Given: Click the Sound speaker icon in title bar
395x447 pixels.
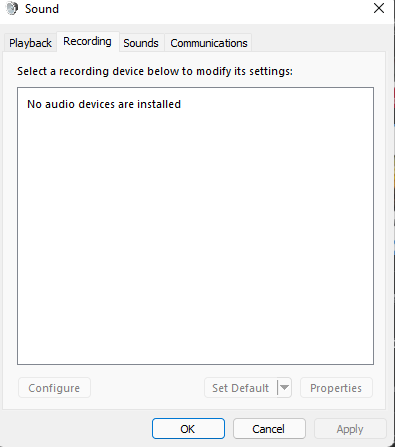Looking at the screenshot, I should click(x=12, y=8).
